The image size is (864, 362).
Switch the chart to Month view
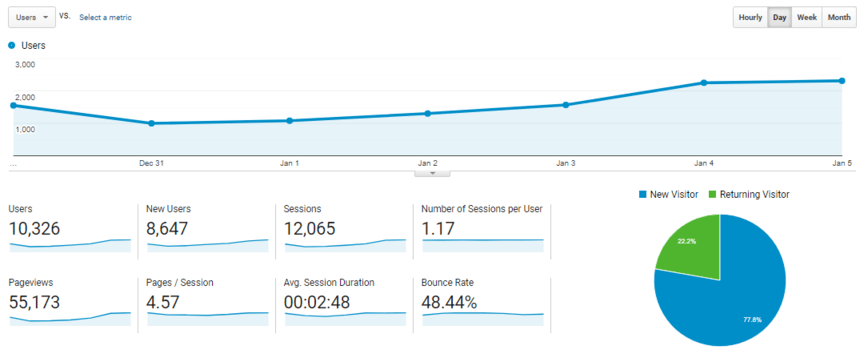coord(839,17)
